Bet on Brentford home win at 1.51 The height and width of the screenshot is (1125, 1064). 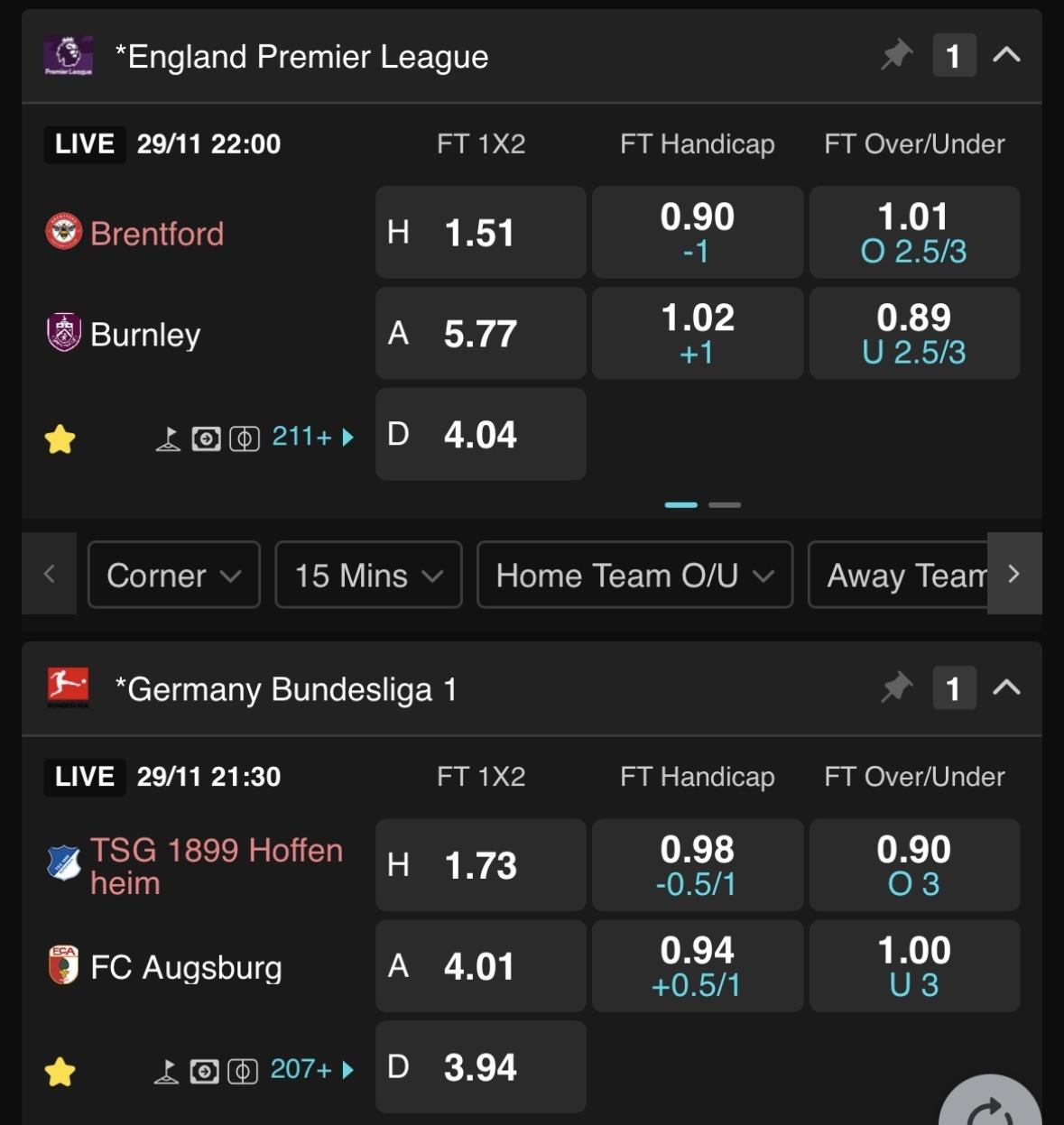(x=480, y=233)
